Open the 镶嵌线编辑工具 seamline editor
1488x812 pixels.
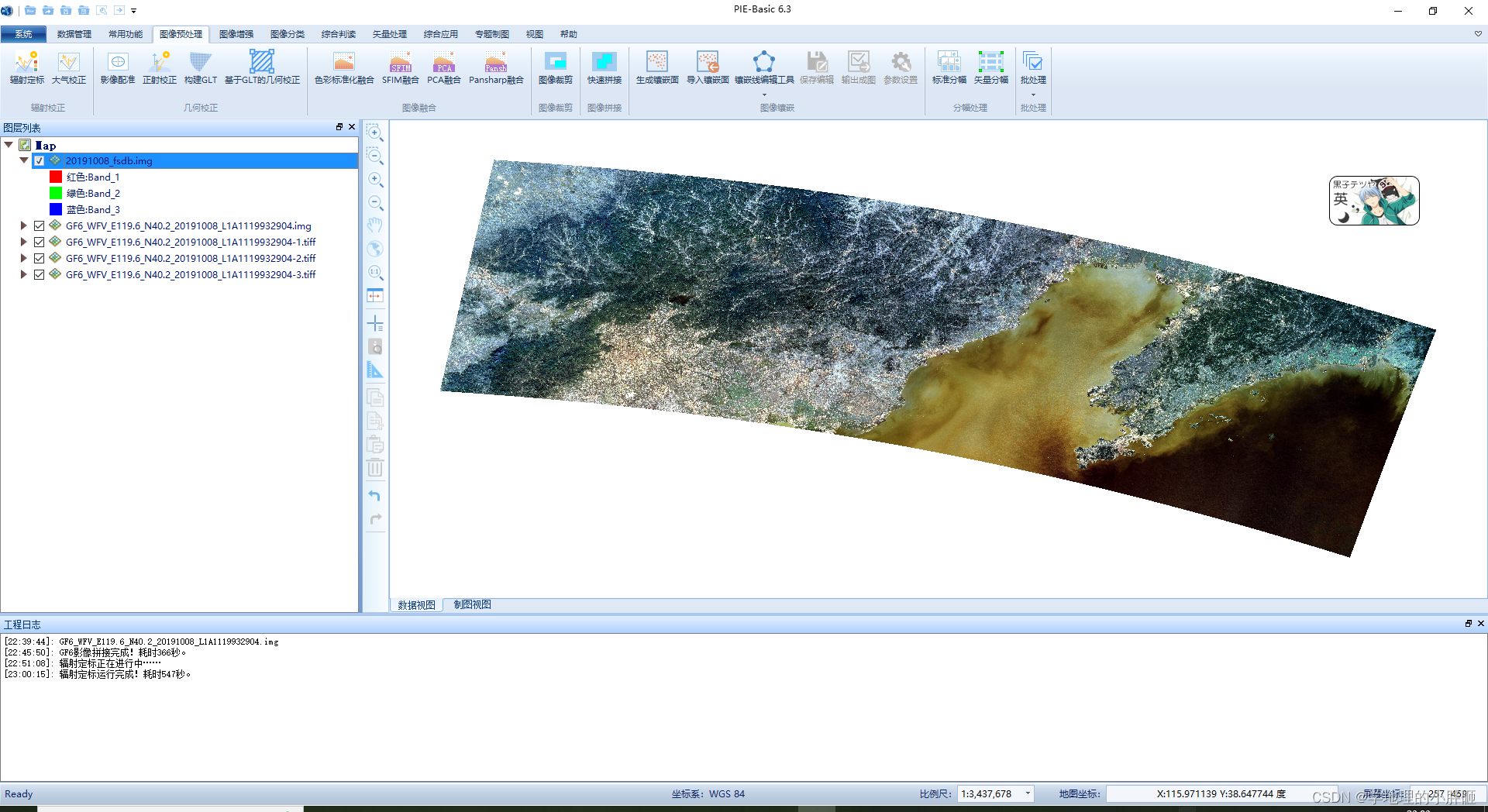pos(764,67)
